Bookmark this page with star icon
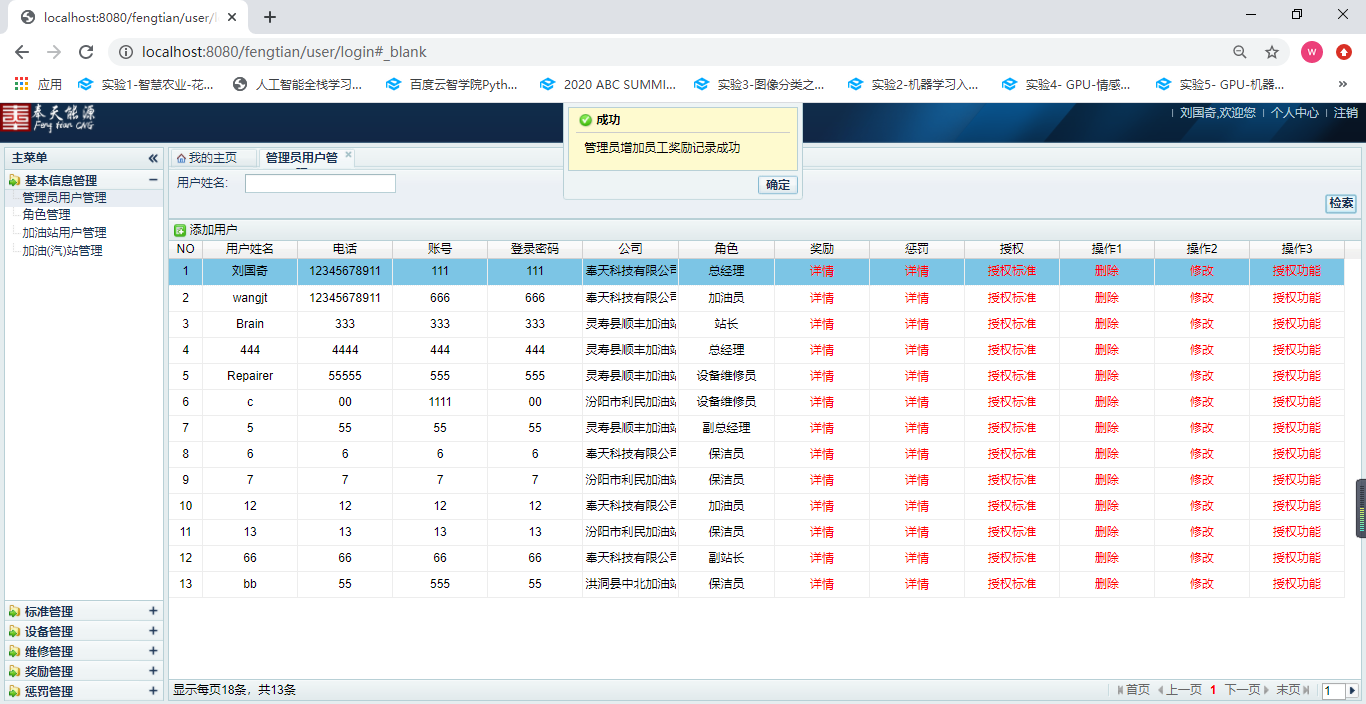Screen dimensions: 1366x704 coord(1272,52)
